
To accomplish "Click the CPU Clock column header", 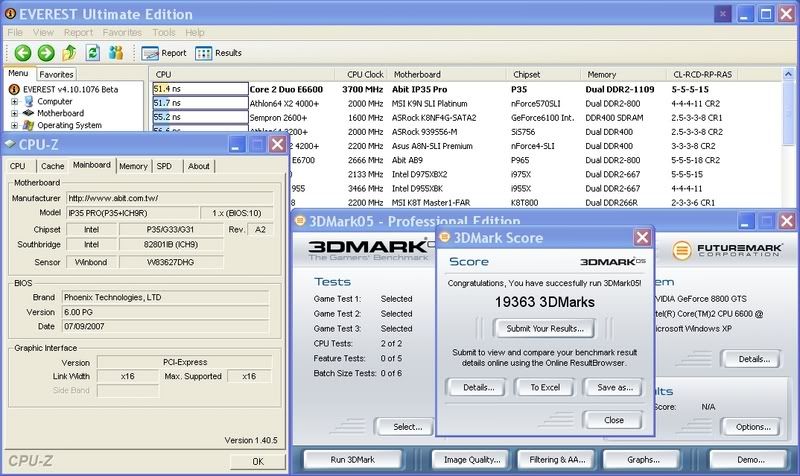I will point(361,74).
